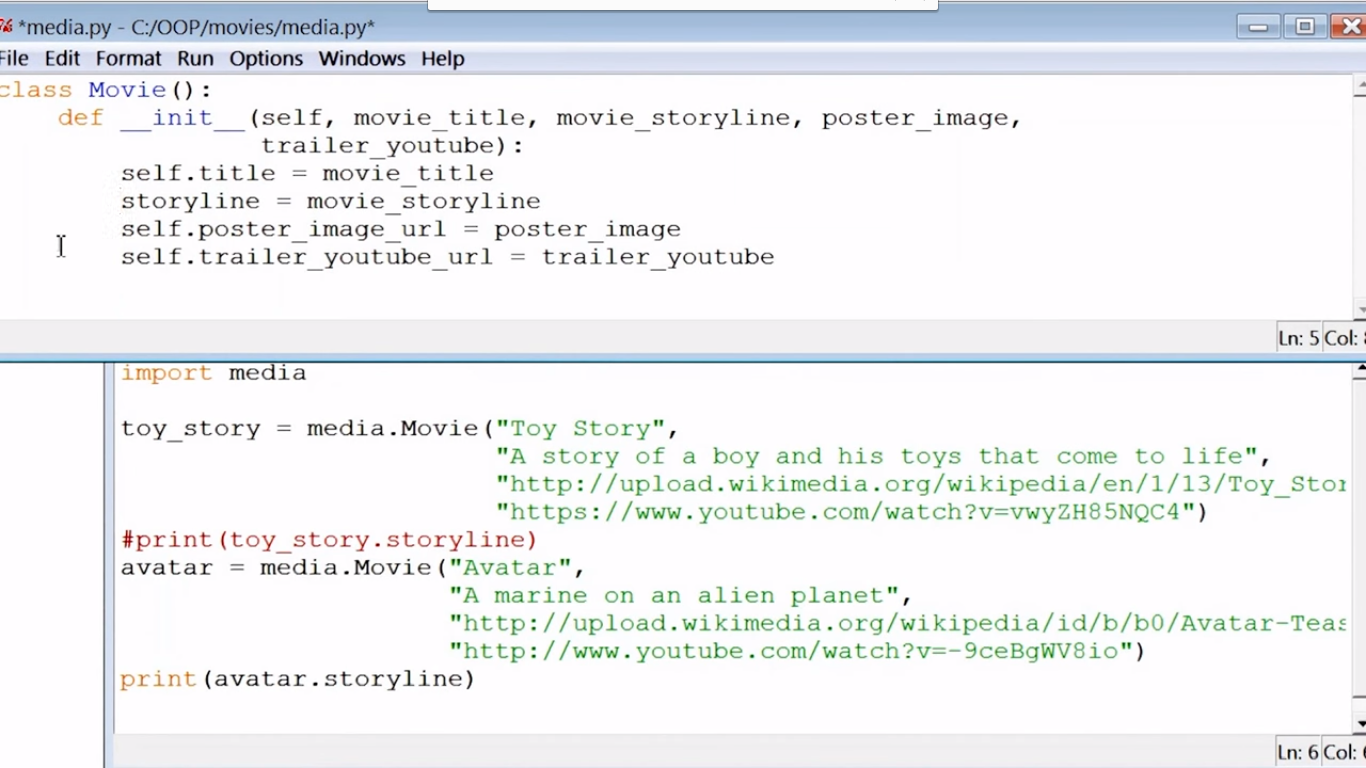Click the scroll-down arrow in lower editor
The height and width of the screenshot is (768, 1366).
[x=1359, y=723]
